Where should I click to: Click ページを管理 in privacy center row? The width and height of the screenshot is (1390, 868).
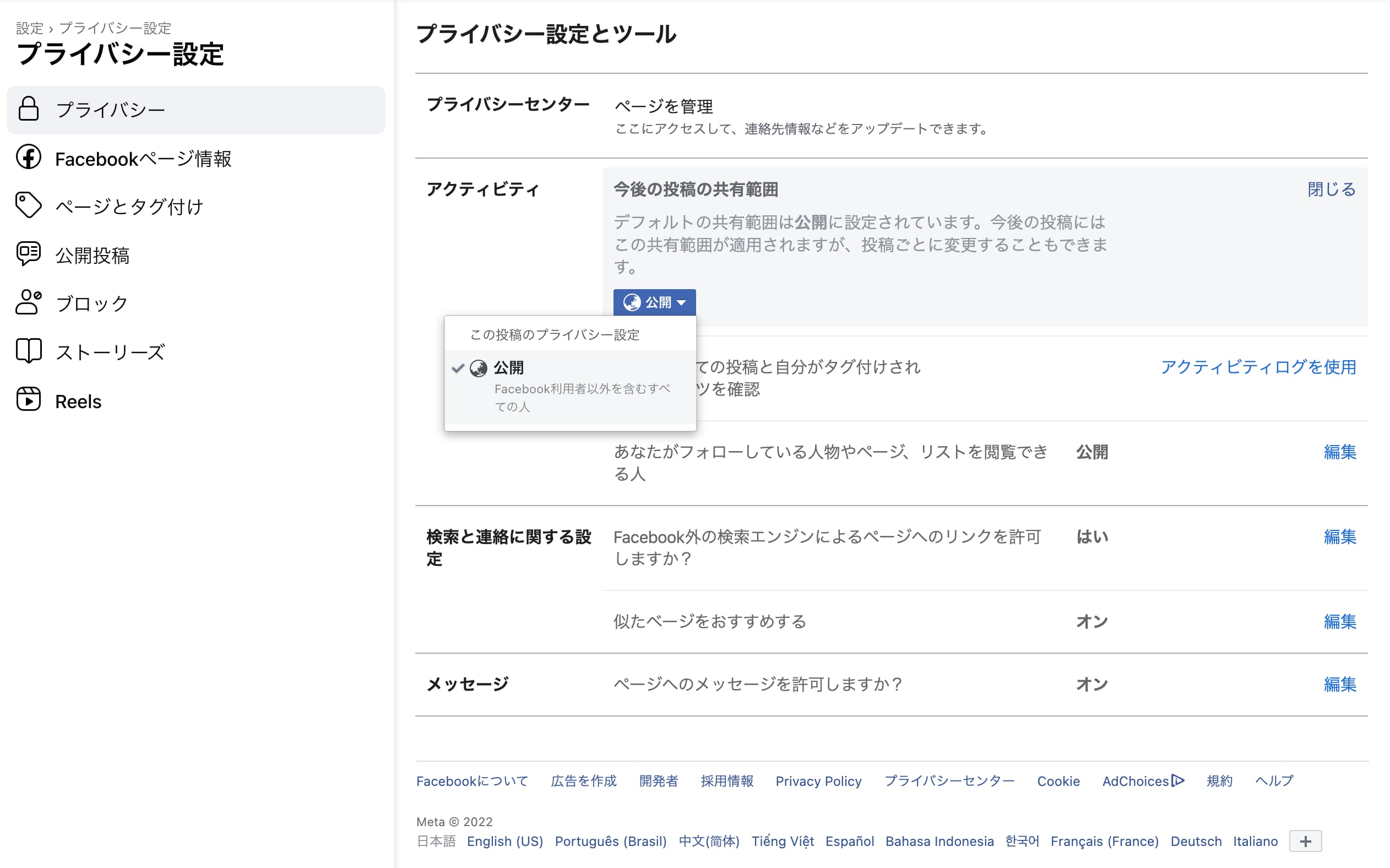click(x=664, y=106)
